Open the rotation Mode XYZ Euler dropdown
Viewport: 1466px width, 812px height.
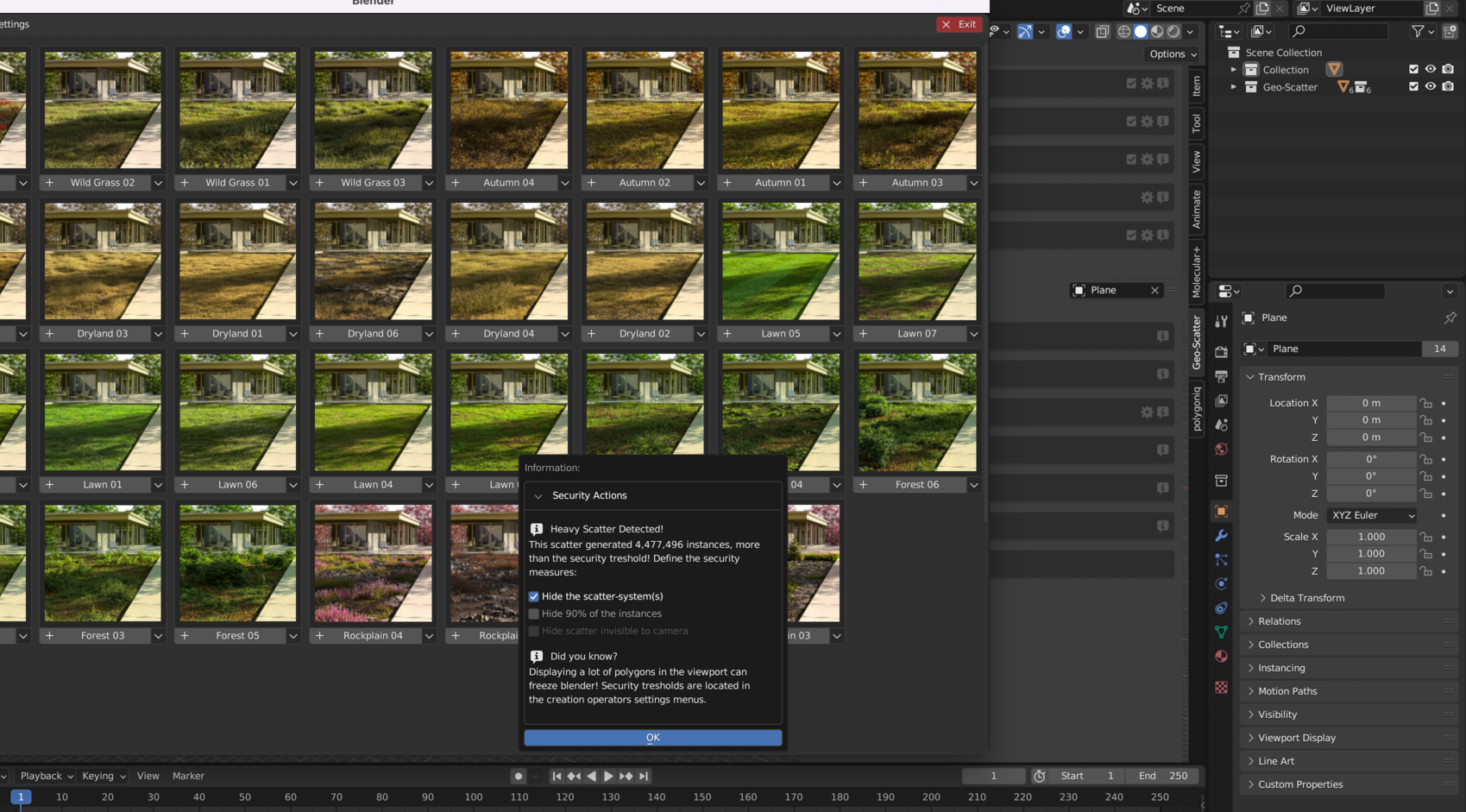coord(1372,515)
